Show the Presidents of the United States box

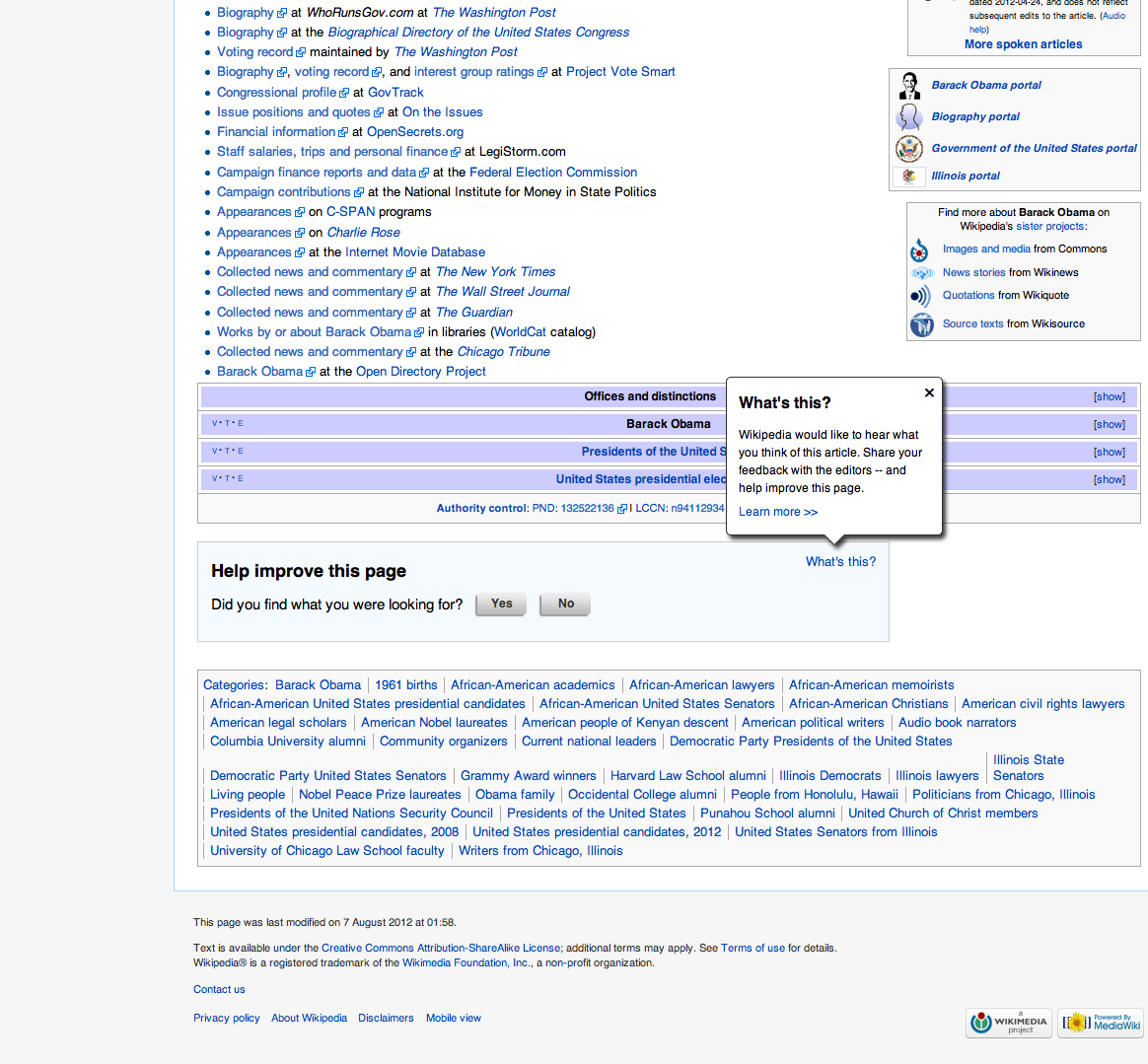pos(1110,453)
